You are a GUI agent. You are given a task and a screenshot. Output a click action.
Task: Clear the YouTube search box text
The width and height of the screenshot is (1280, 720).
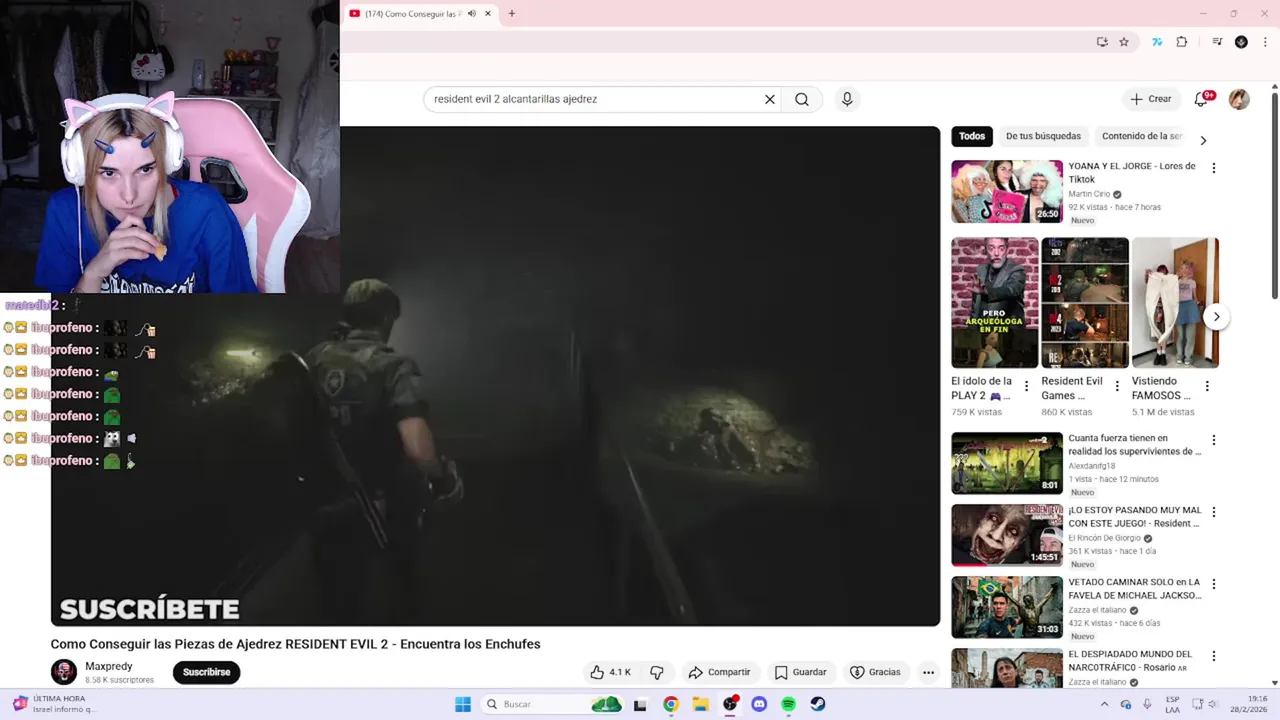tap(770, 99)
